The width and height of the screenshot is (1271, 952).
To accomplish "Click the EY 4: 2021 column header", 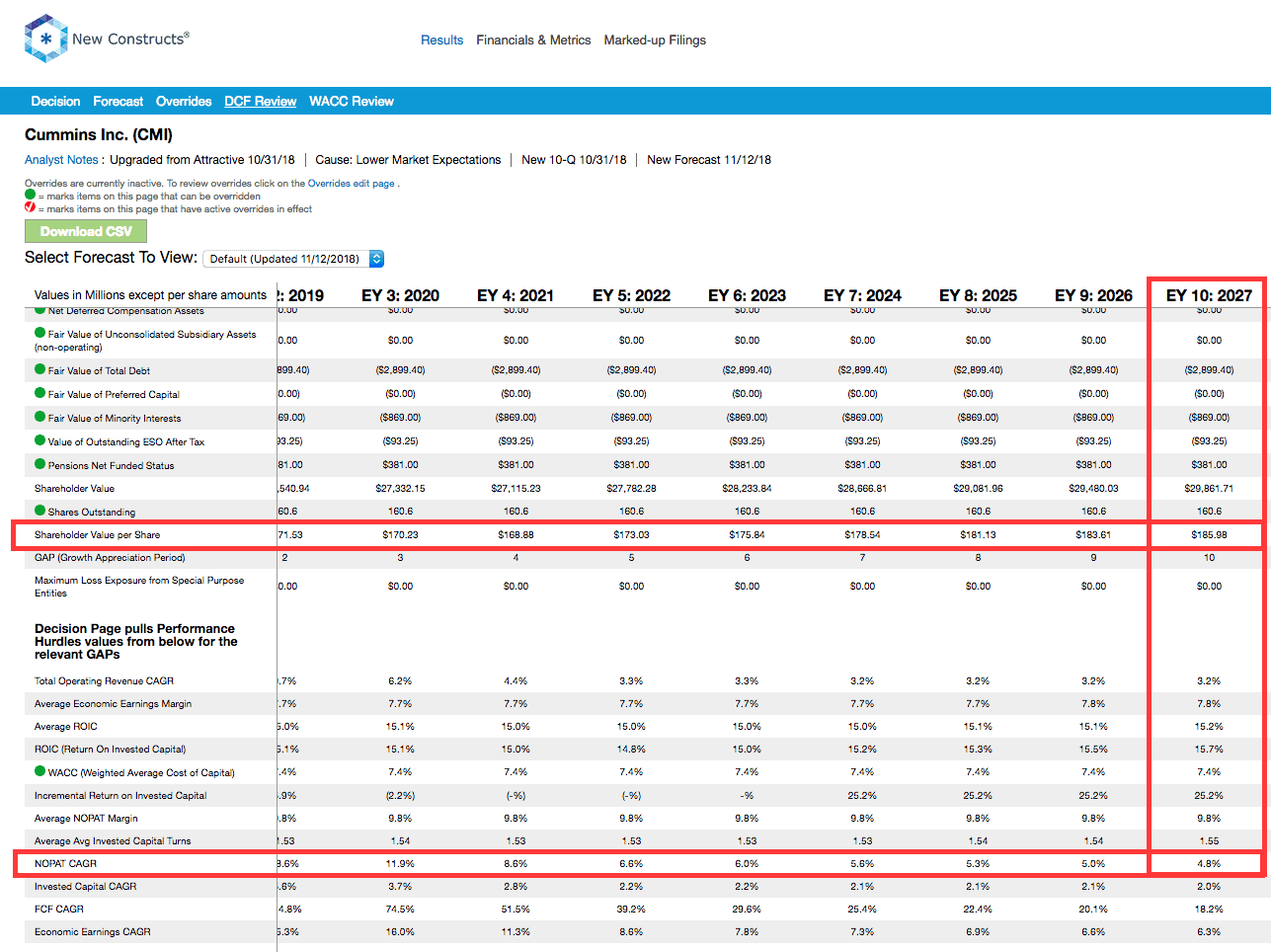I will [x=516, y=295].
